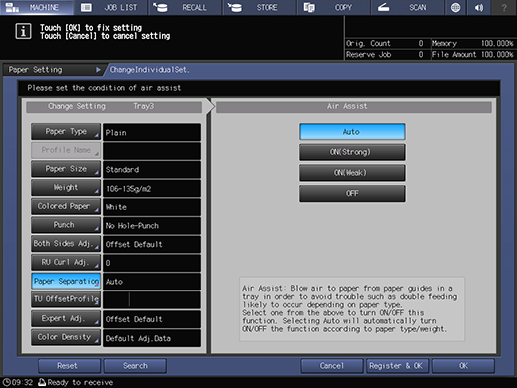517x388 pixels.
Task: Click the Orig. Count readout
Action: (x=385, y=43)
